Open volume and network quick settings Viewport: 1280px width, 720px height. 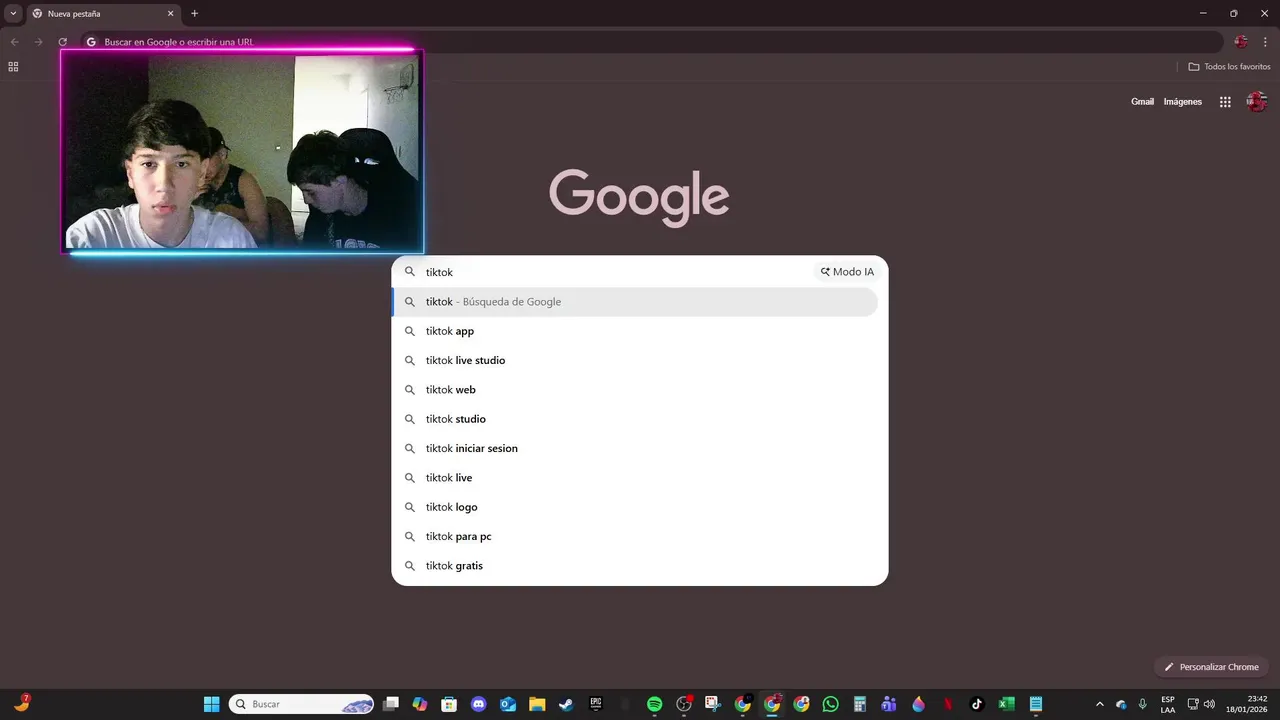pos(1201,704)
